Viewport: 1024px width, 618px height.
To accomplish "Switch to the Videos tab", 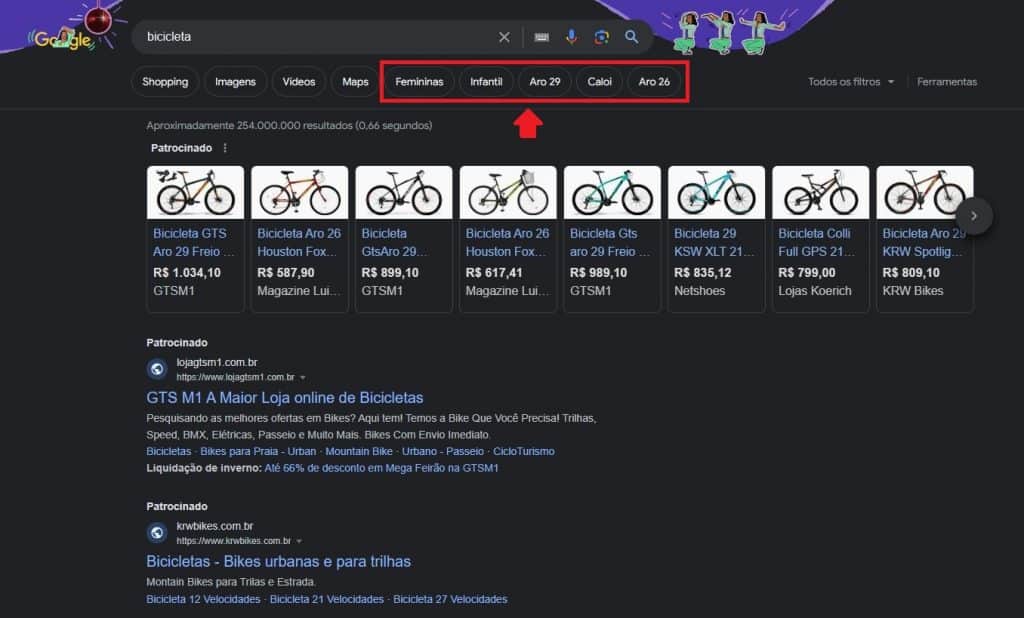I will click(x=298, y=82).
